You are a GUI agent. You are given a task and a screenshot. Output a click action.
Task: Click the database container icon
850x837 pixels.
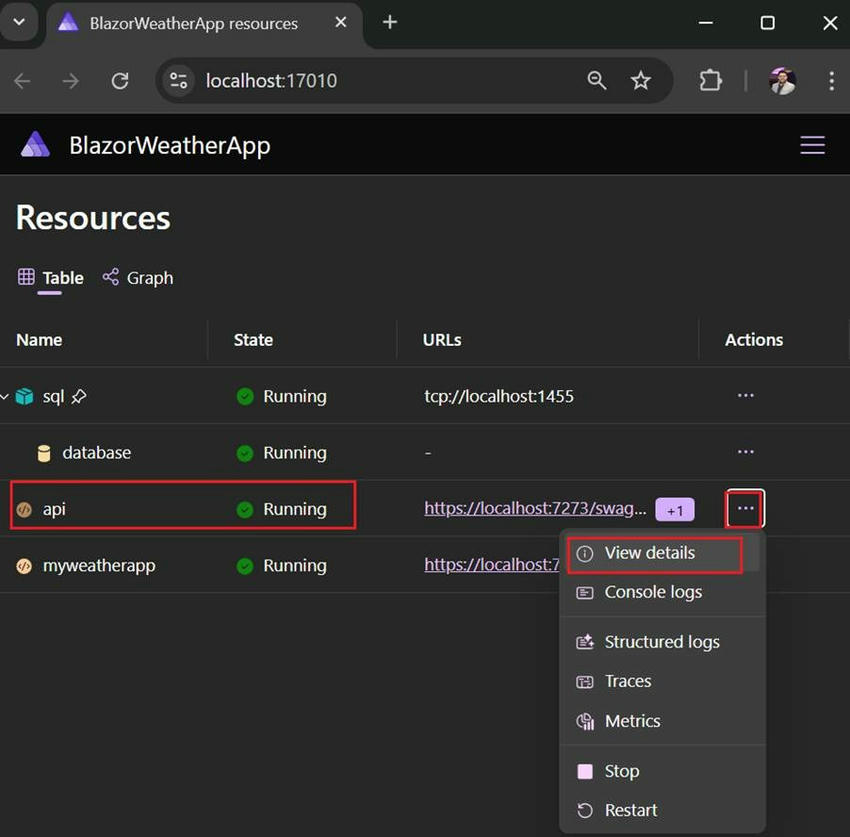click(44, 452)
